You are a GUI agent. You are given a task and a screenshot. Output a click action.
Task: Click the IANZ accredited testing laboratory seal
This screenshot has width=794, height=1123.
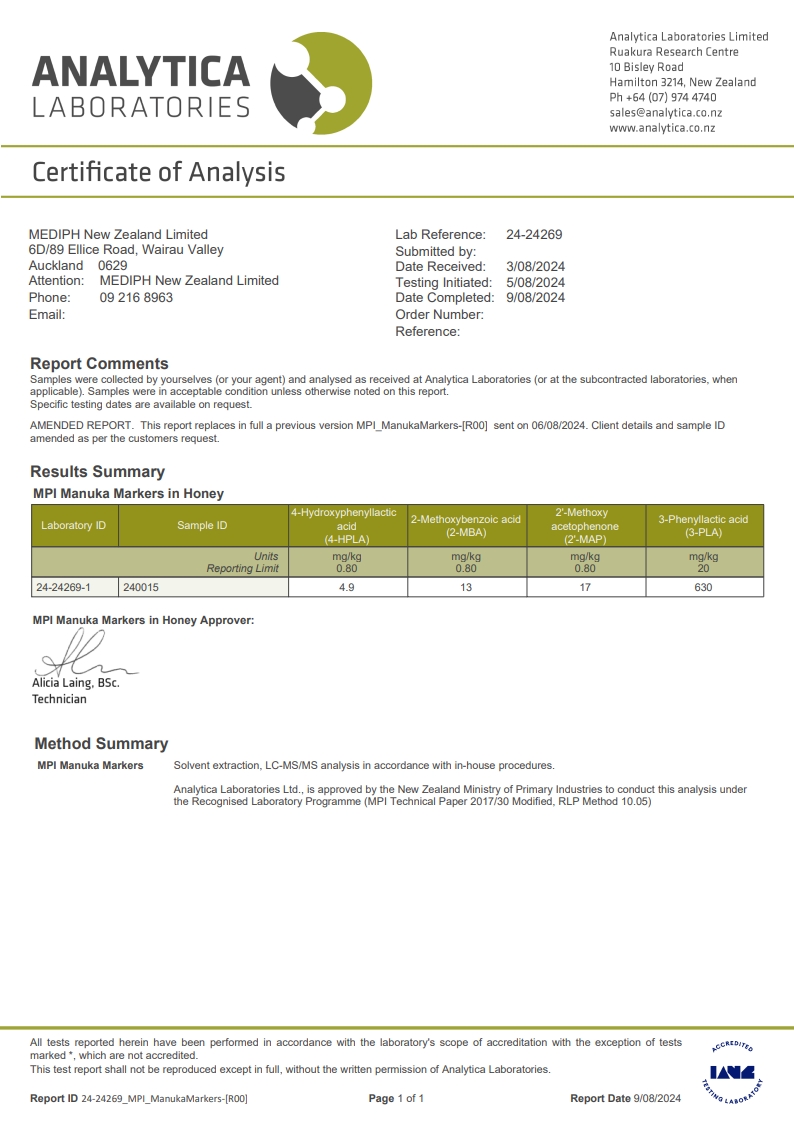click(x=732, y=1071)
